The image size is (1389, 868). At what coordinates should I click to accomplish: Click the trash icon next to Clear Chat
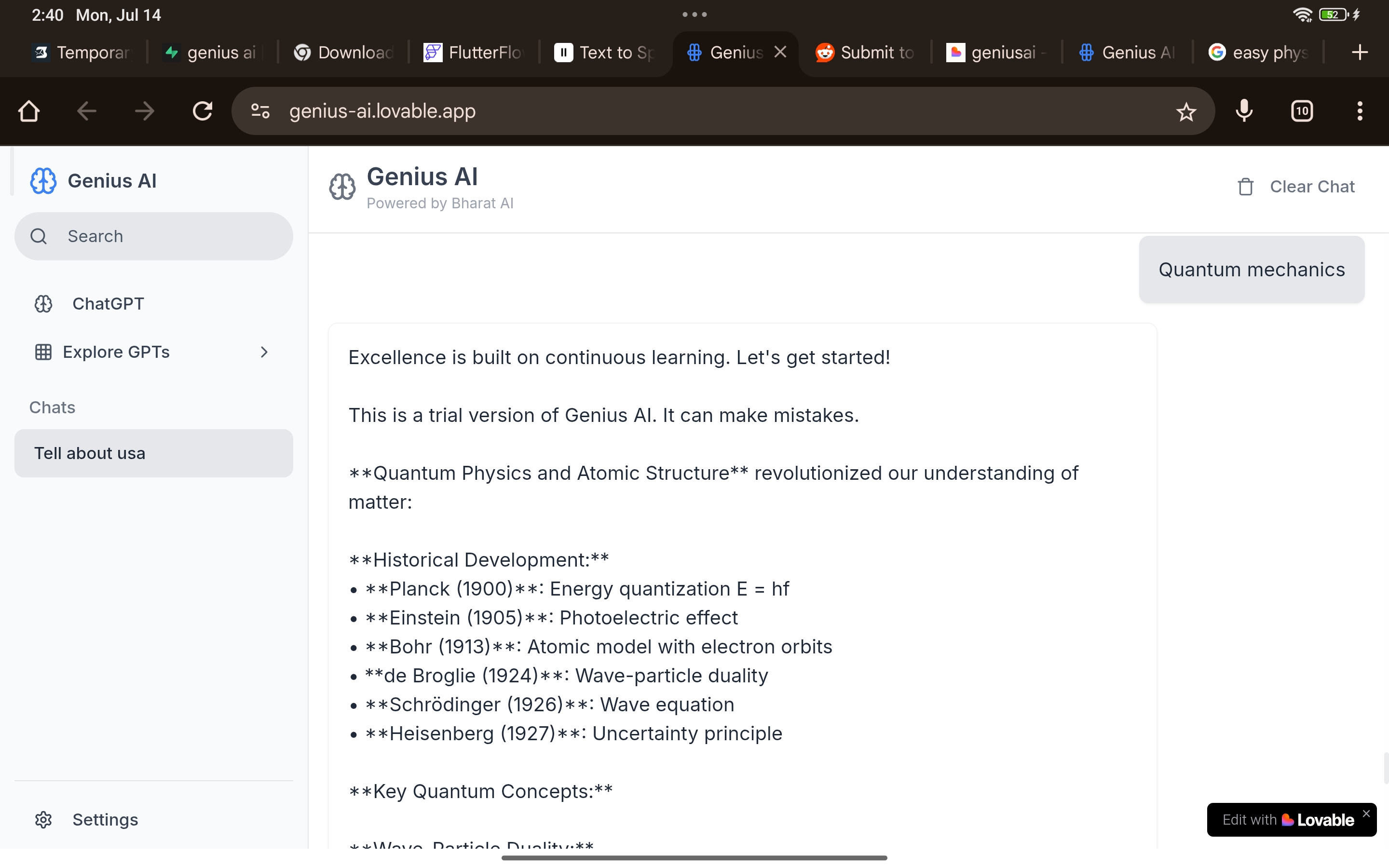[1245, 187]
